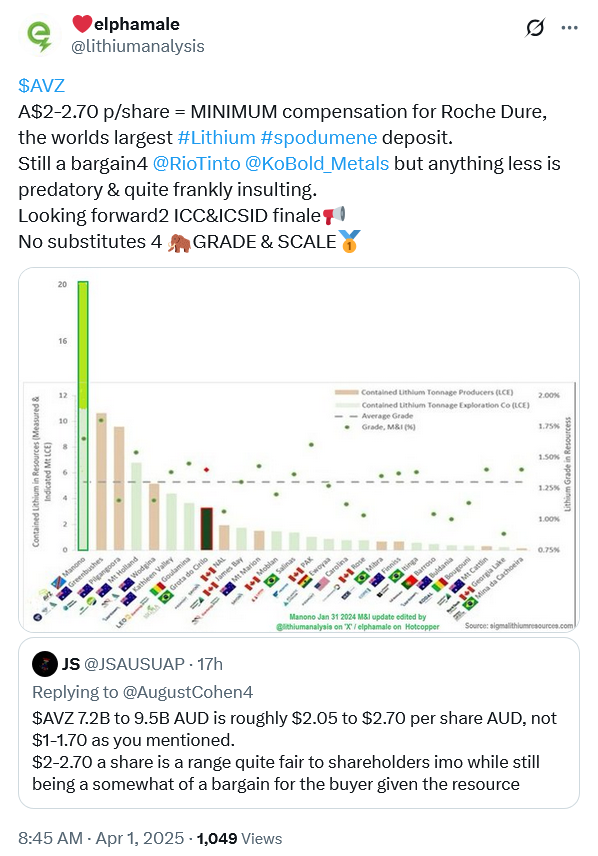
Task: Click the @lithiumanalysis handle
Action: click(138, 46)
